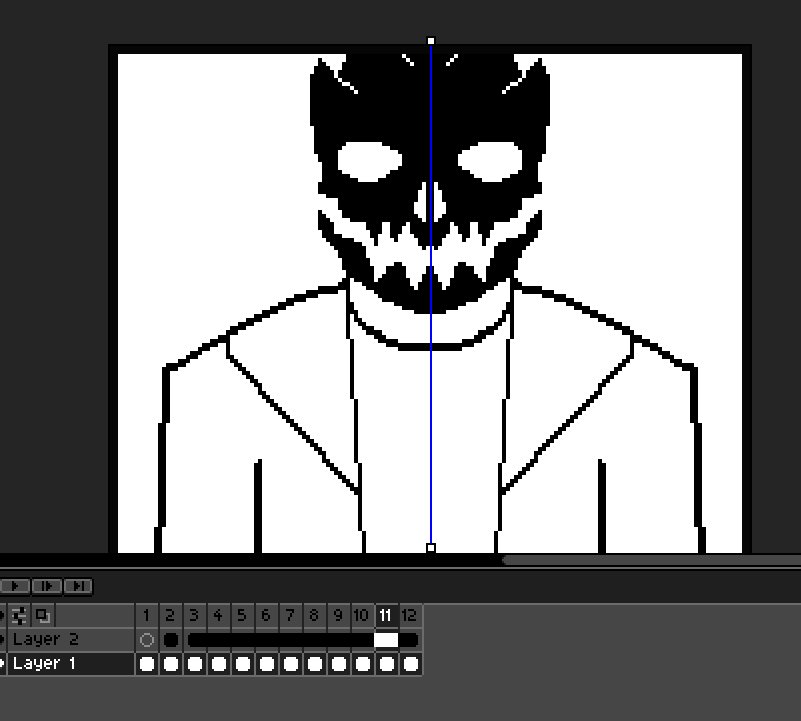Viewport: 801px width, 721px height.
Task: Select the Layer 1 cel at frame 4
Action: (219, 663)
